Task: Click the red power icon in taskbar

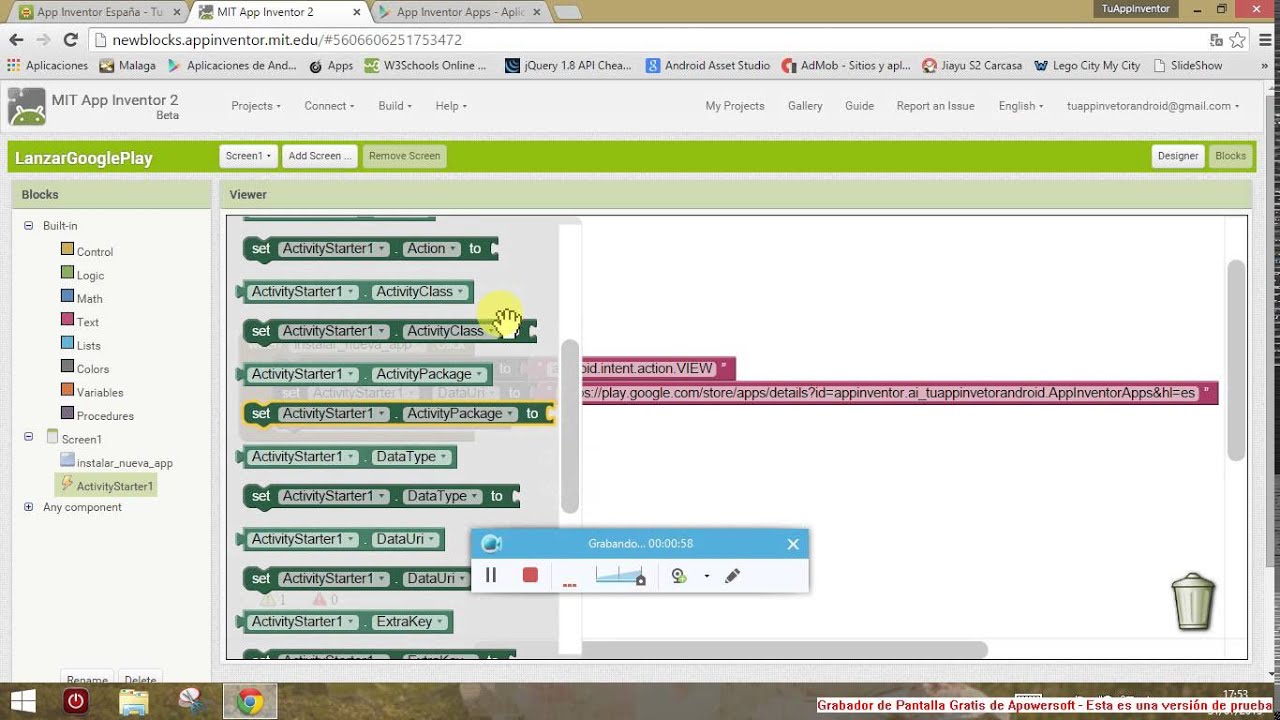Action: (x=76, y=702)
